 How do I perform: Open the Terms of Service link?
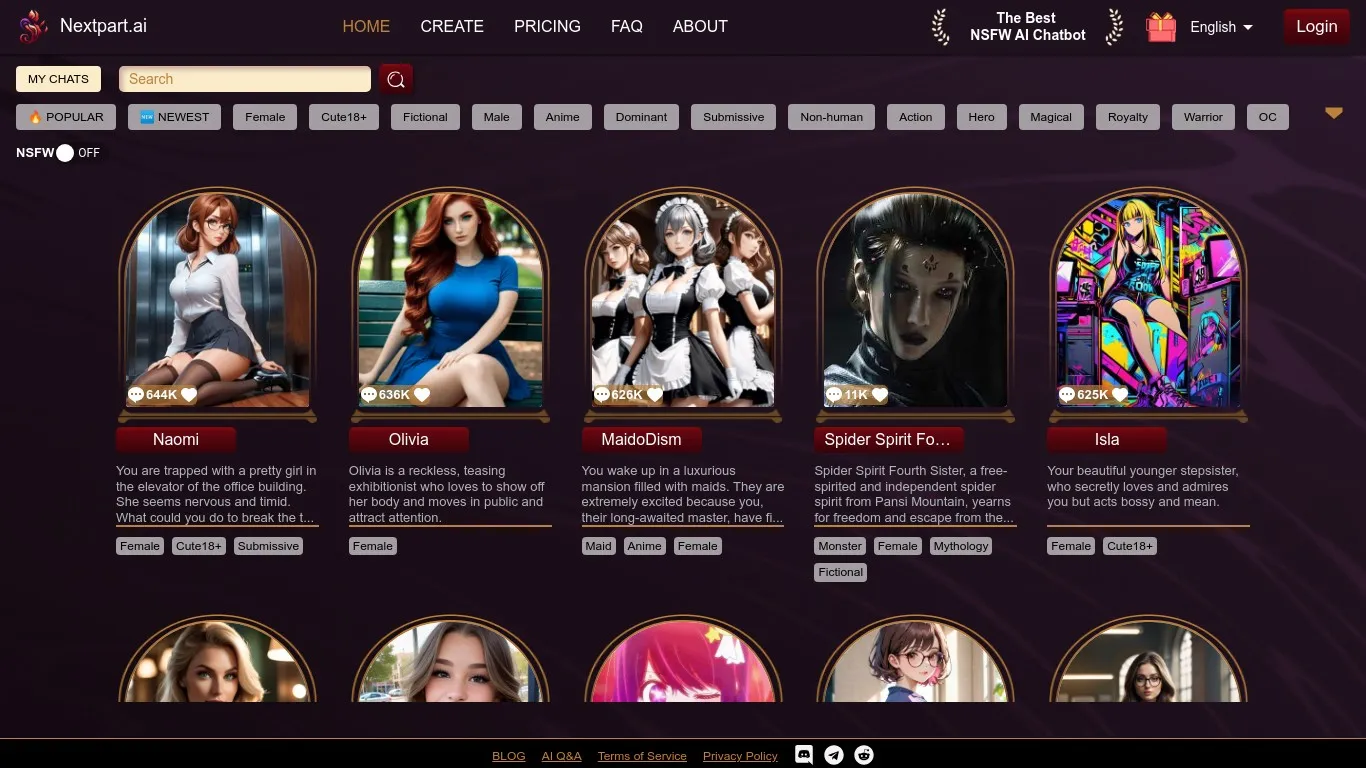[642, 756]
